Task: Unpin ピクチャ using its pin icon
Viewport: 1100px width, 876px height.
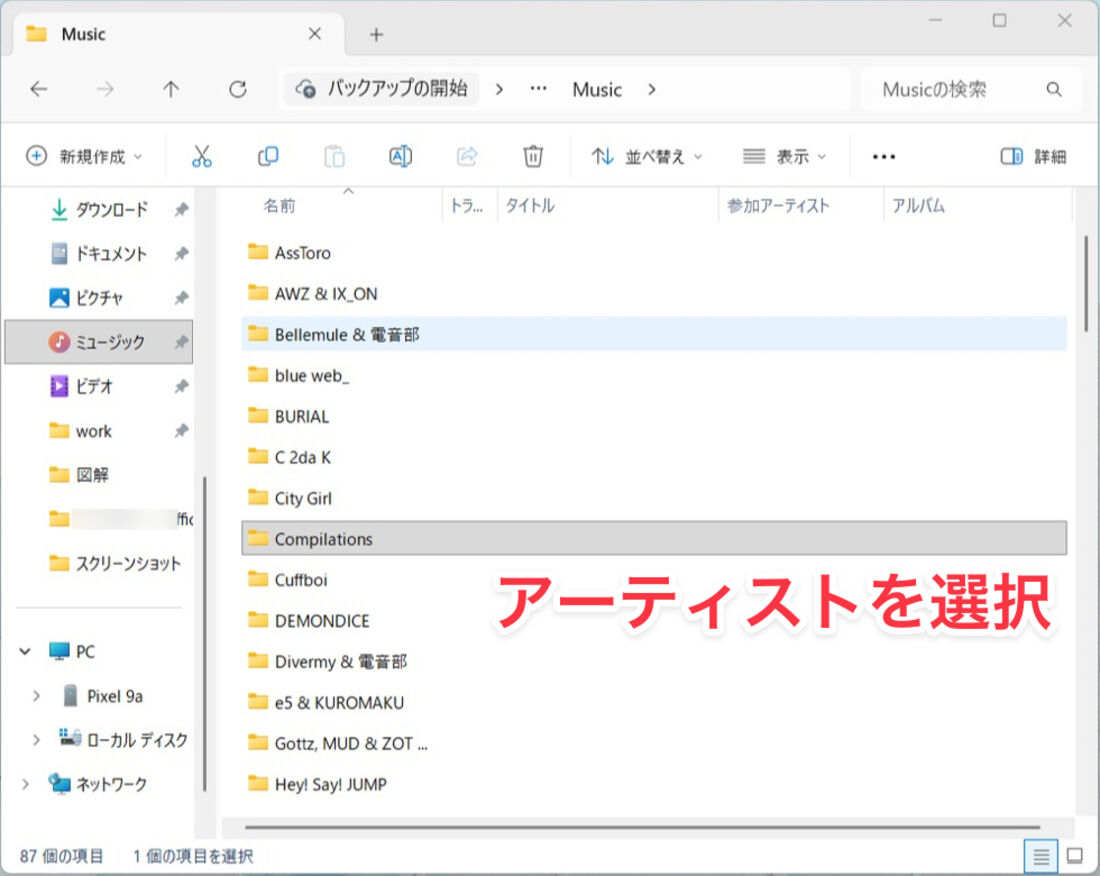Action: (182, 298)
